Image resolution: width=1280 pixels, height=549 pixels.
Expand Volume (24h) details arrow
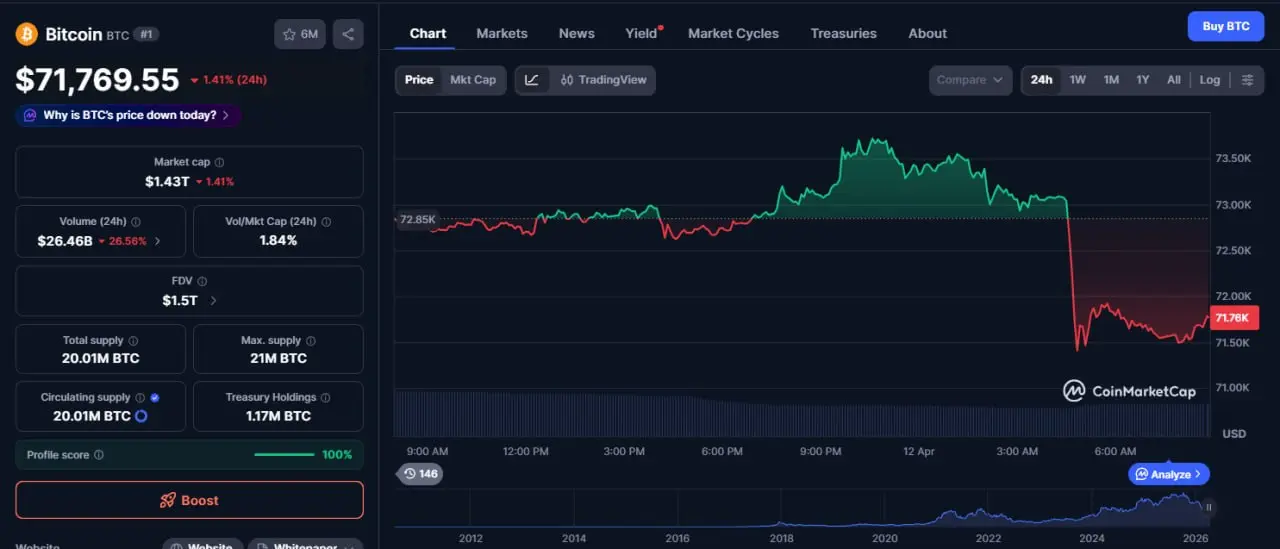pyautogui.click(x=157, y=241)
